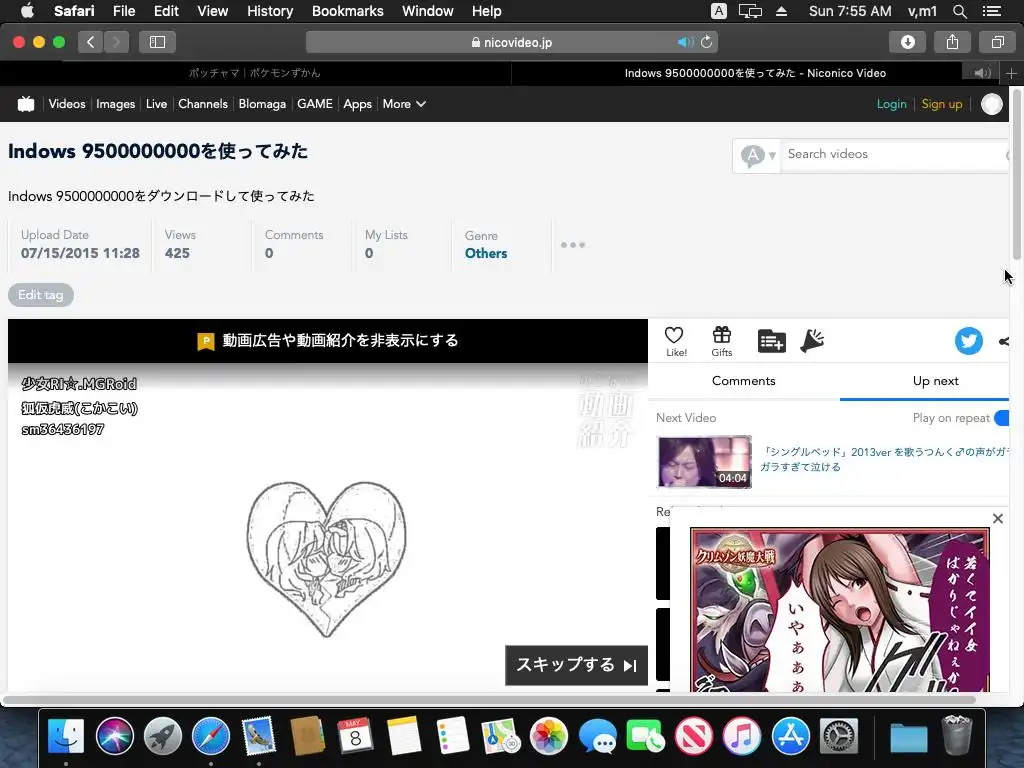Open Safari downloads list

click(907, 42)
